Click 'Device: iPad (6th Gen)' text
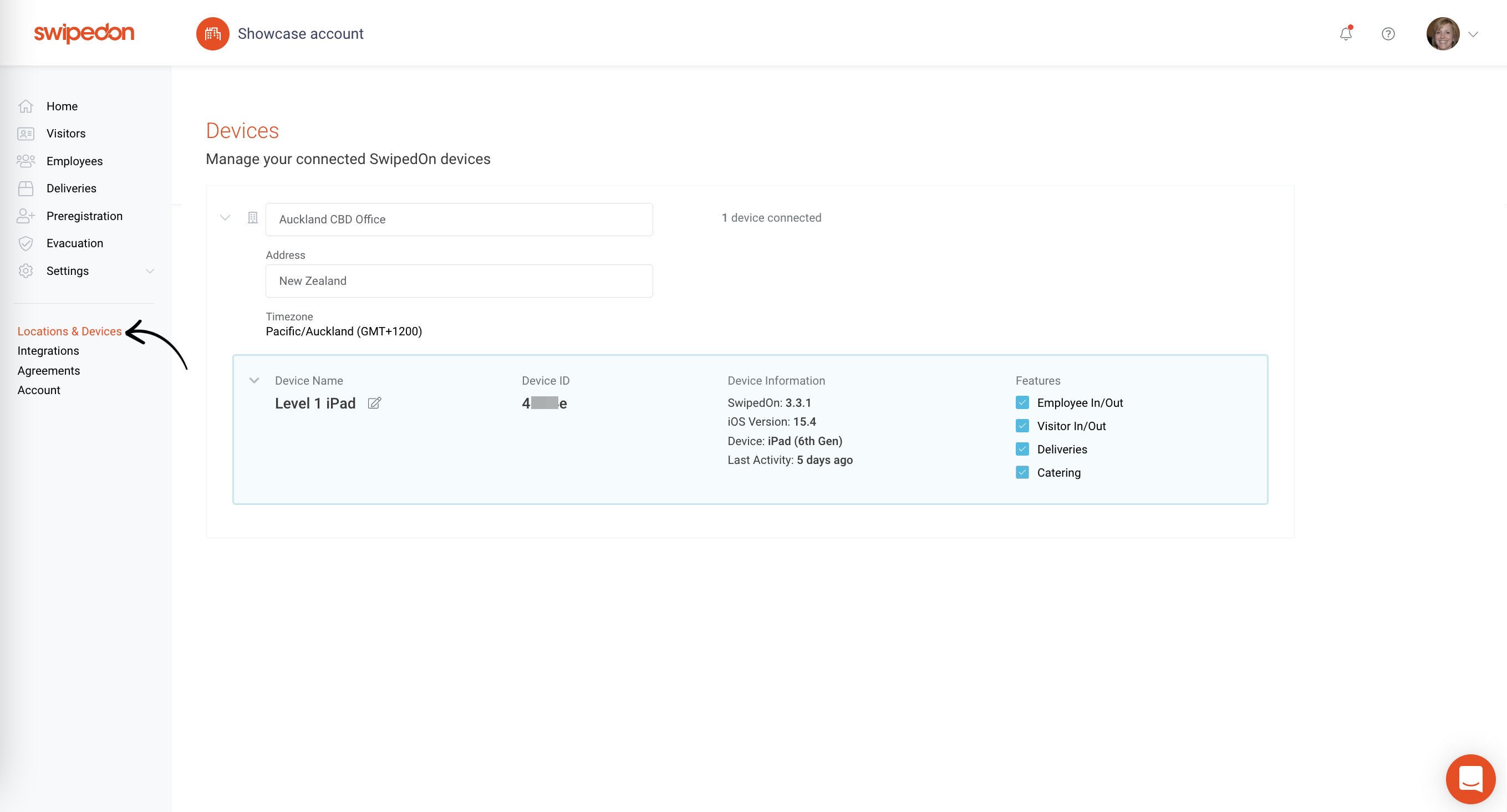This screenshot has height=812, width=1507. pyautogui.click(x=785, y=441)
